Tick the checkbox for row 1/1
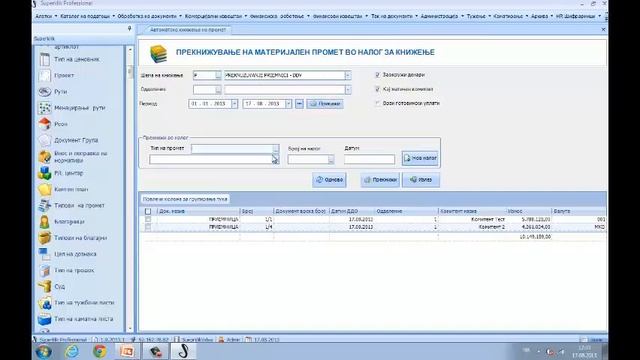Viewport: 640px width, 360px height. point(148,219)
